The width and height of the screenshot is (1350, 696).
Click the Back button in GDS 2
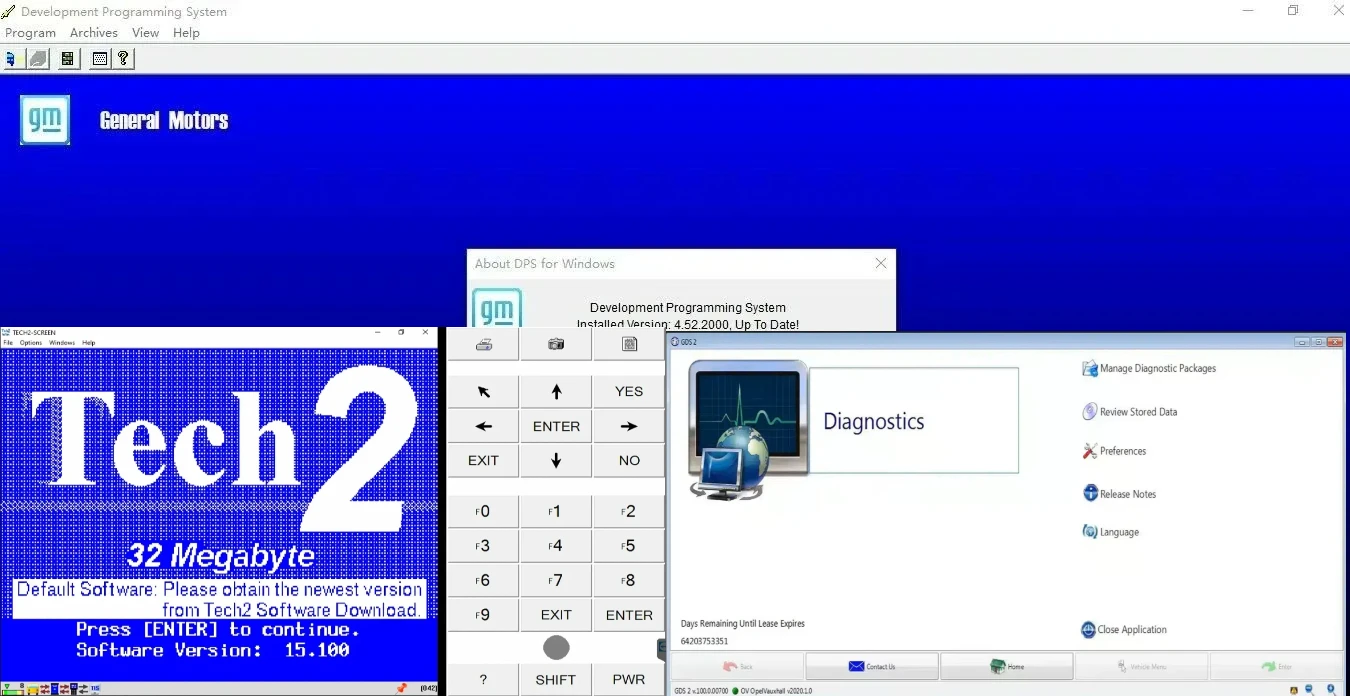[x=737, y=666]
